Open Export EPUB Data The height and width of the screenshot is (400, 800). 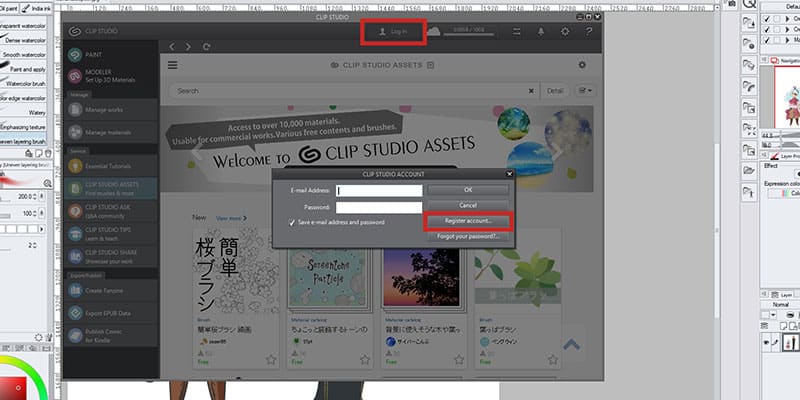click(111, 313)
